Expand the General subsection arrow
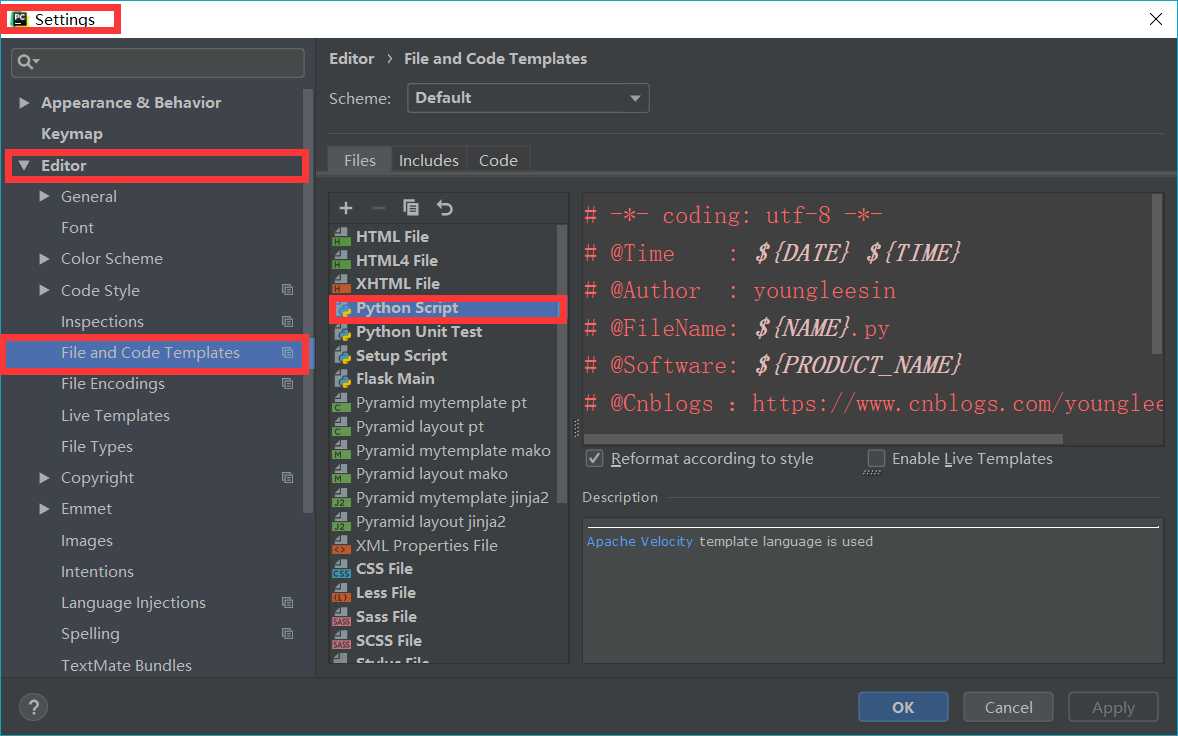This screenshot has height=736, width=1178. (44, 196)
